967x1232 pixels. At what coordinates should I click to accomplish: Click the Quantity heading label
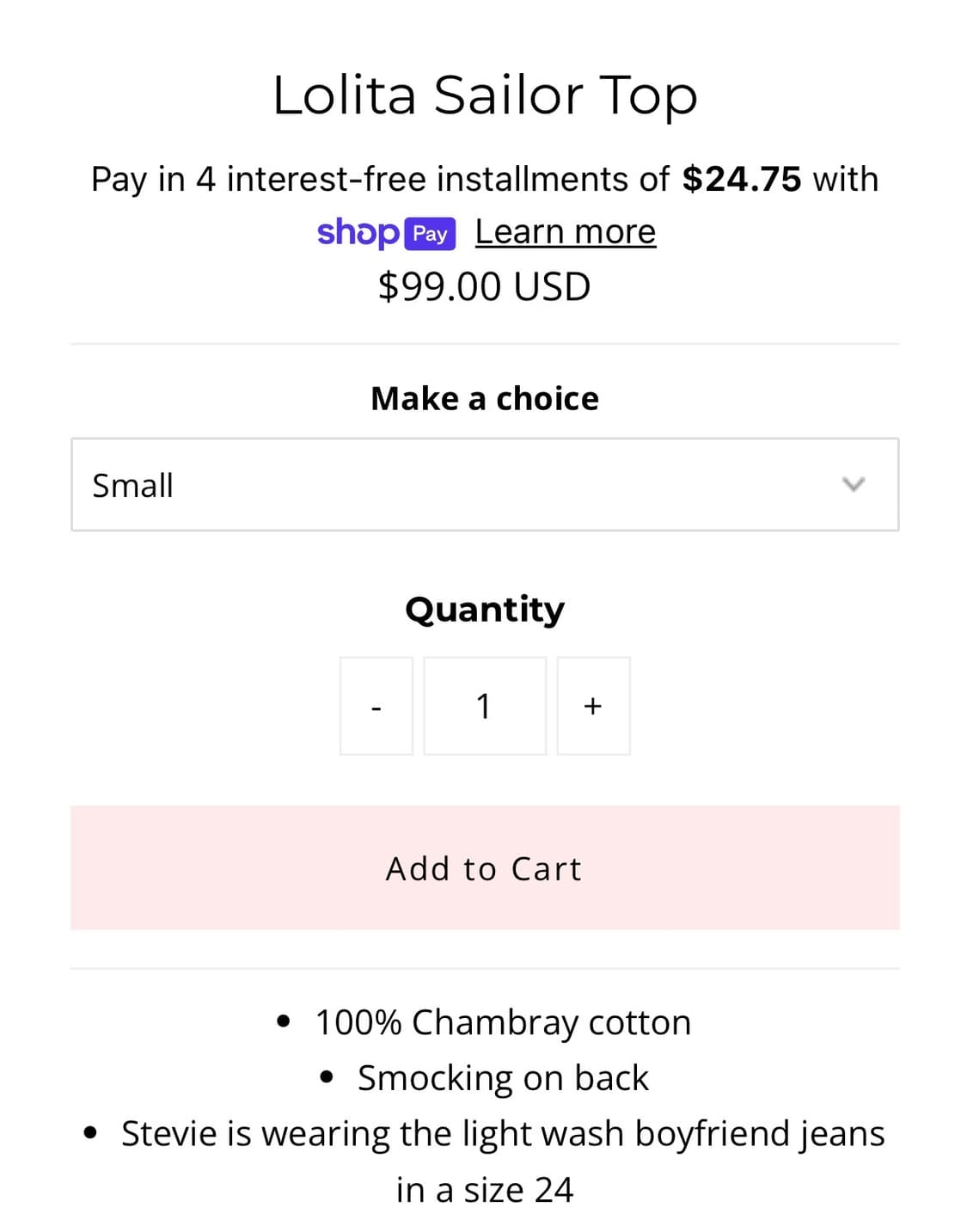(484, 610)
